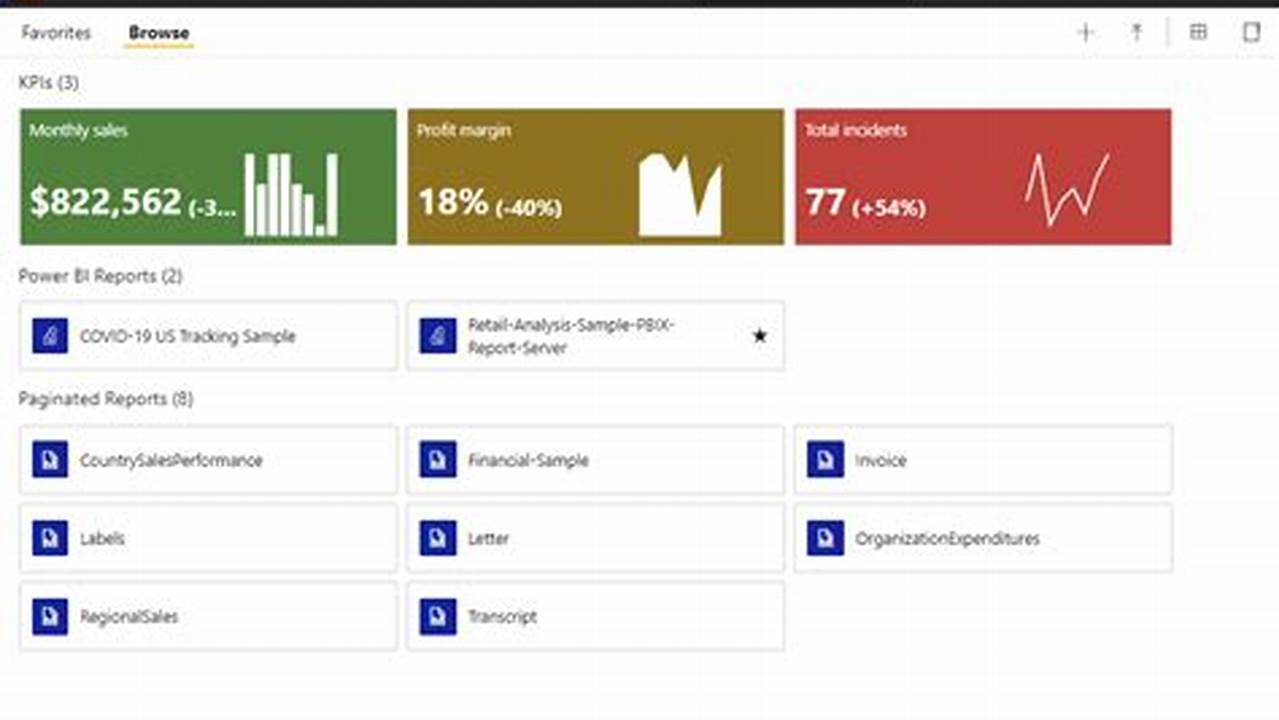Open the RegionalSales report
The width and height of the screenshot is (1279, 720).
[x=128, y=616]
